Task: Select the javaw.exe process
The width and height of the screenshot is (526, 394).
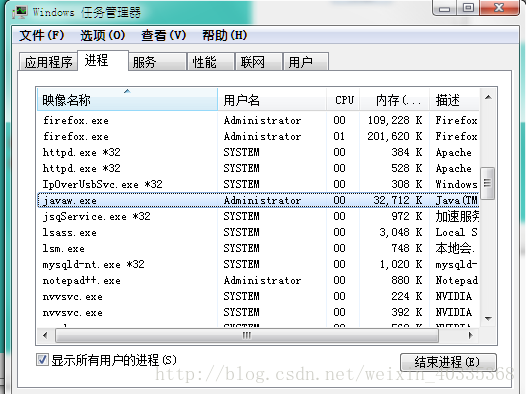Action: coord(258,200)
